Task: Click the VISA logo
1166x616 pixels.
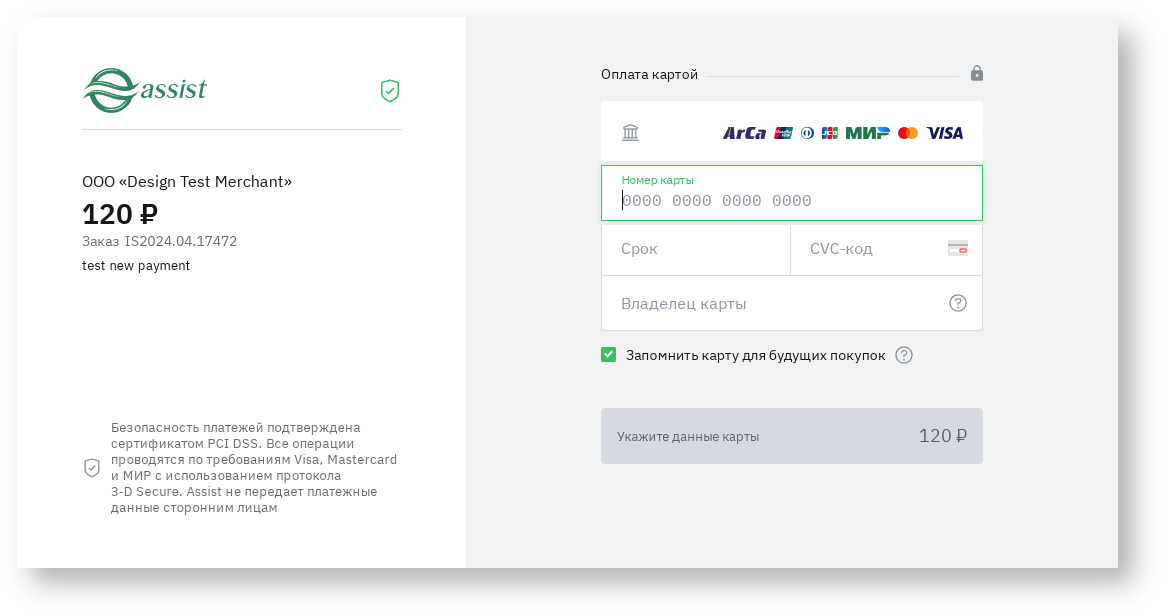Action: click(x=945, y=133)
